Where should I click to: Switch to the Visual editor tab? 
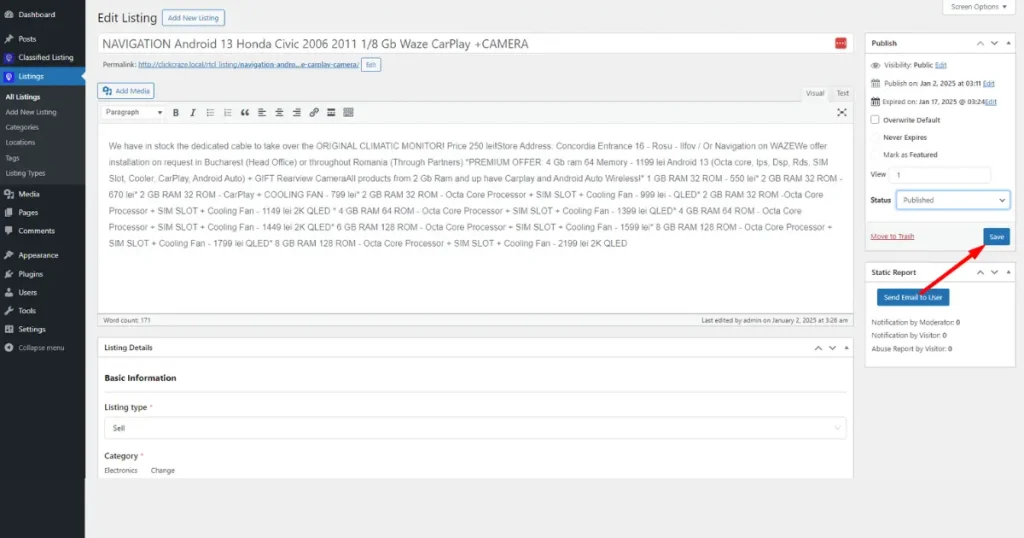815,93
